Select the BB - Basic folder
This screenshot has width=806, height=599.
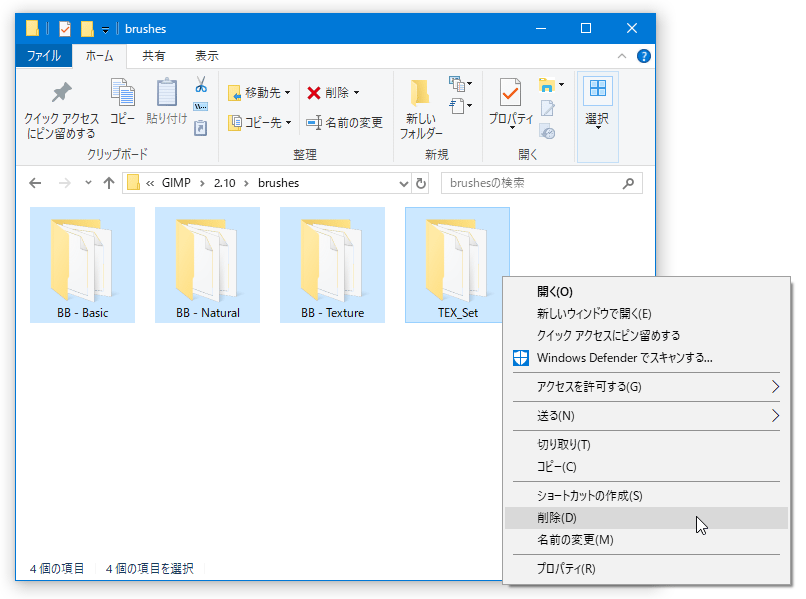click(x=82, y=265)
